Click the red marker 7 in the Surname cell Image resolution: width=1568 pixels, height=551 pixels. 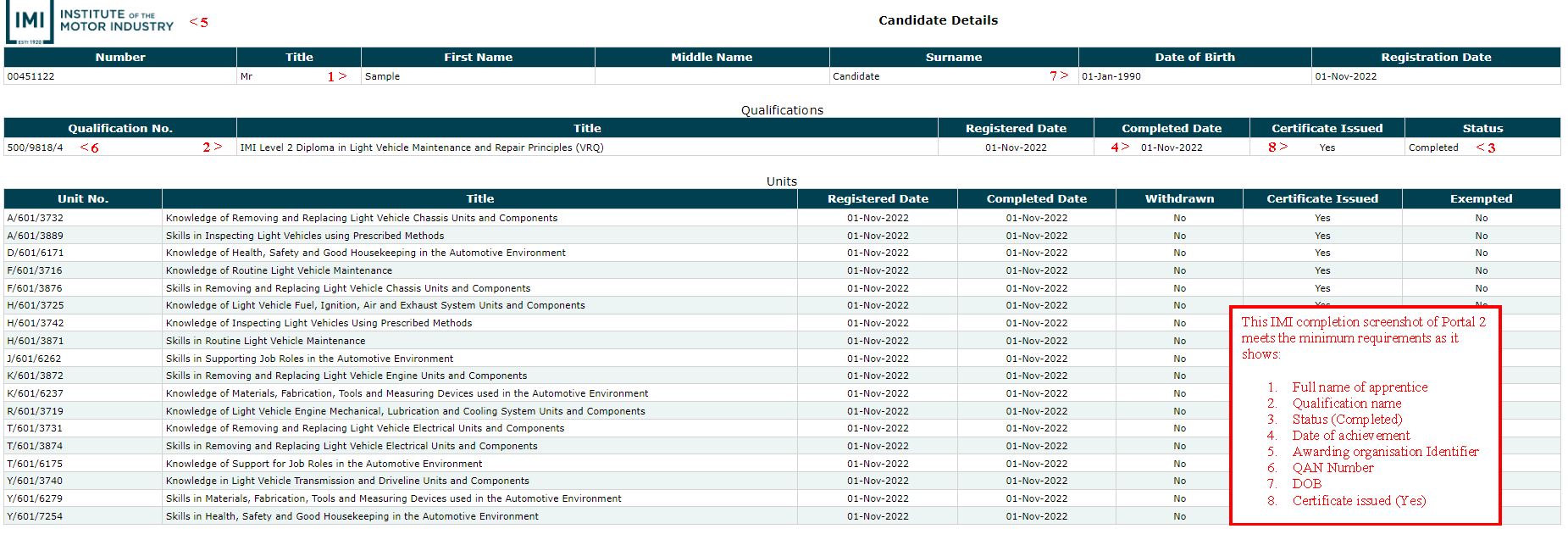tap(1059, 76)
